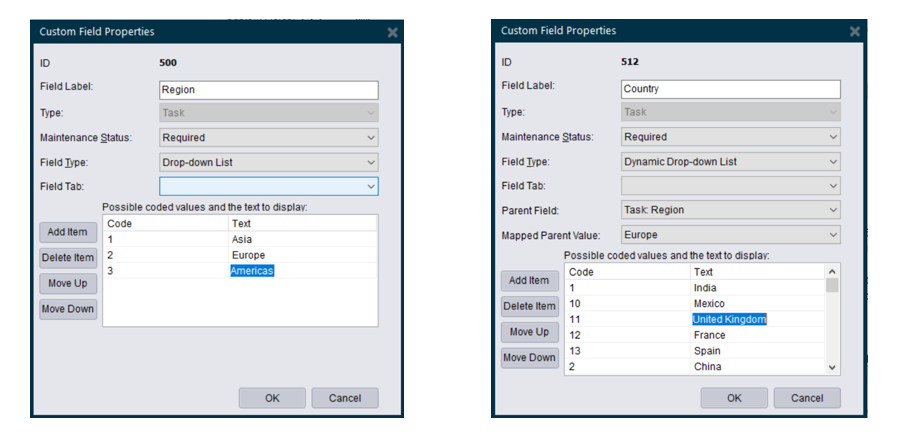This screenshot has width=915, height=433.
Task: Open the Dynamic Drop-down List Field Type dropdown
Action: [x=730, y=162]
